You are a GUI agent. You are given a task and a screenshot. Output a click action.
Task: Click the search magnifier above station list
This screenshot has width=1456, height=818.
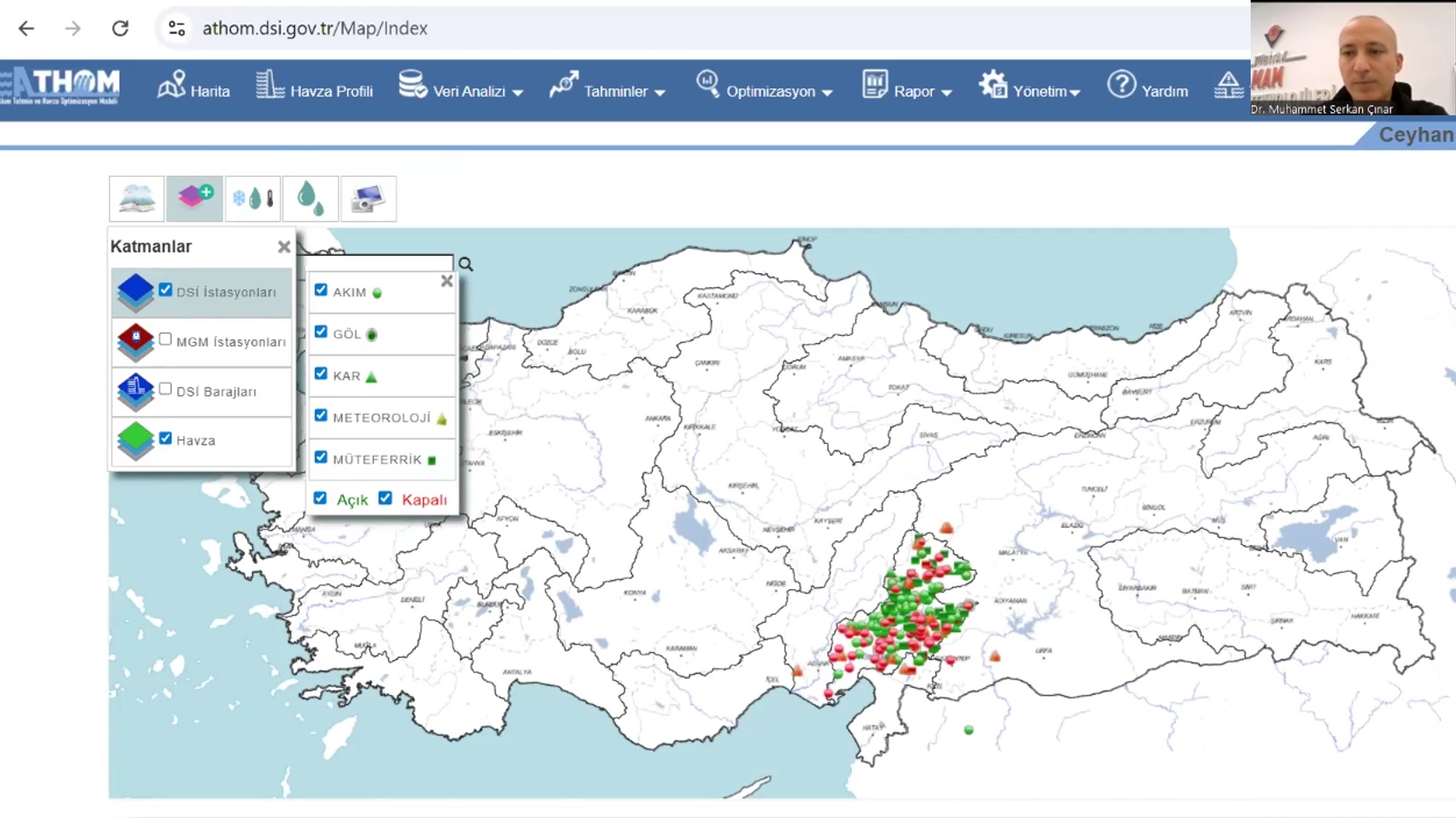(466, 264)
